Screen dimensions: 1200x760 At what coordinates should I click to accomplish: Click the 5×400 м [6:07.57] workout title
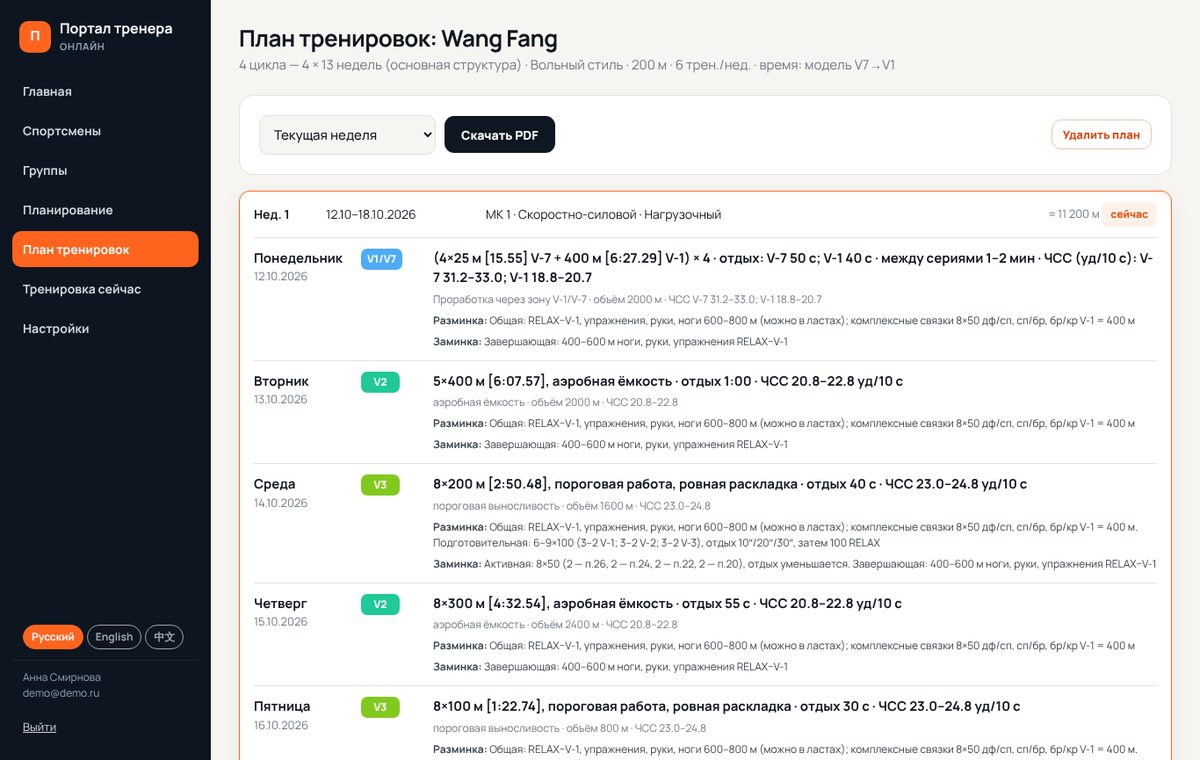click(x=668, y=381)
